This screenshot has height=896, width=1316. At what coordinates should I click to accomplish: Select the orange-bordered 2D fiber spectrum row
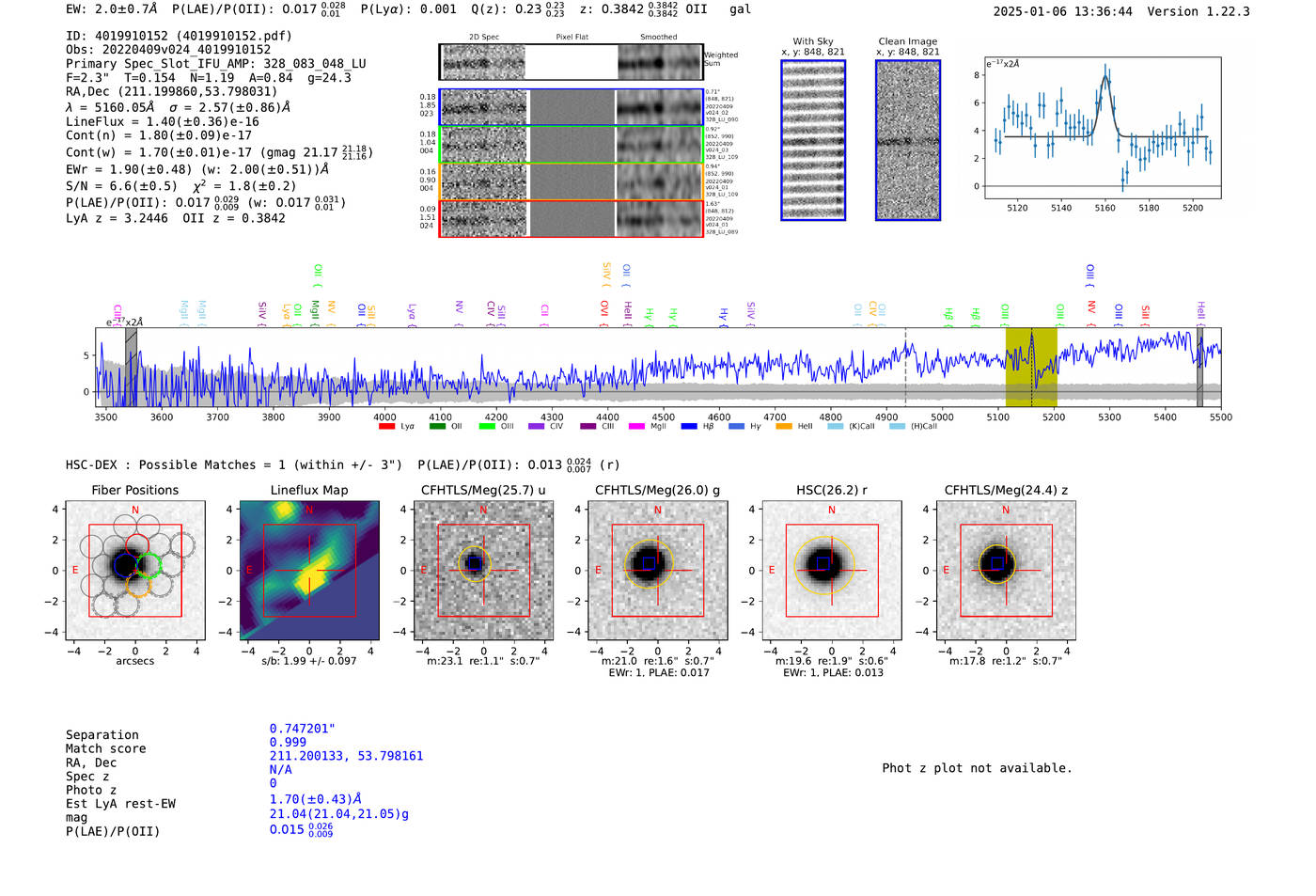571,181
